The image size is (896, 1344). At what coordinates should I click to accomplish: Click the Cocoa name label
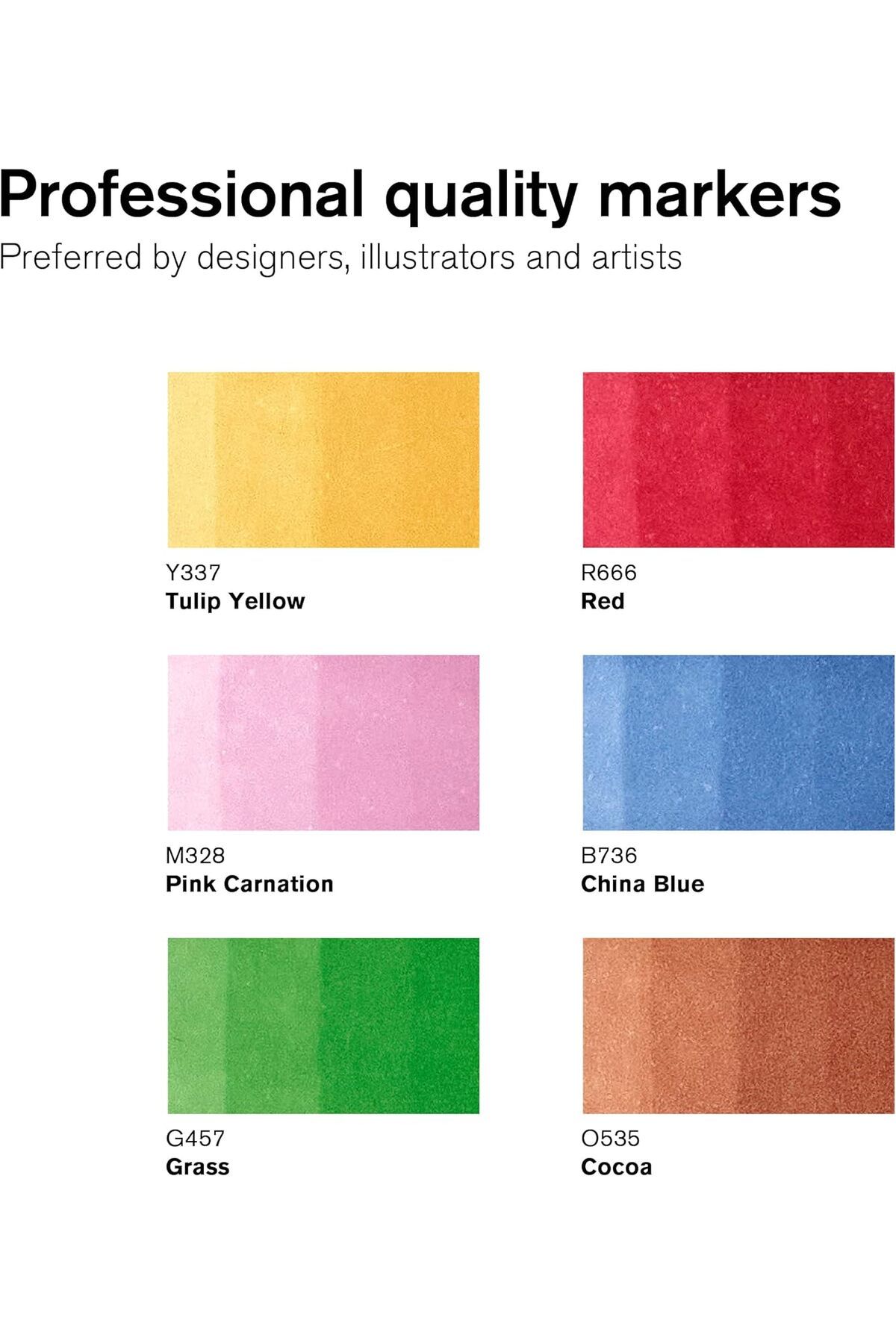coord(617,1167)
